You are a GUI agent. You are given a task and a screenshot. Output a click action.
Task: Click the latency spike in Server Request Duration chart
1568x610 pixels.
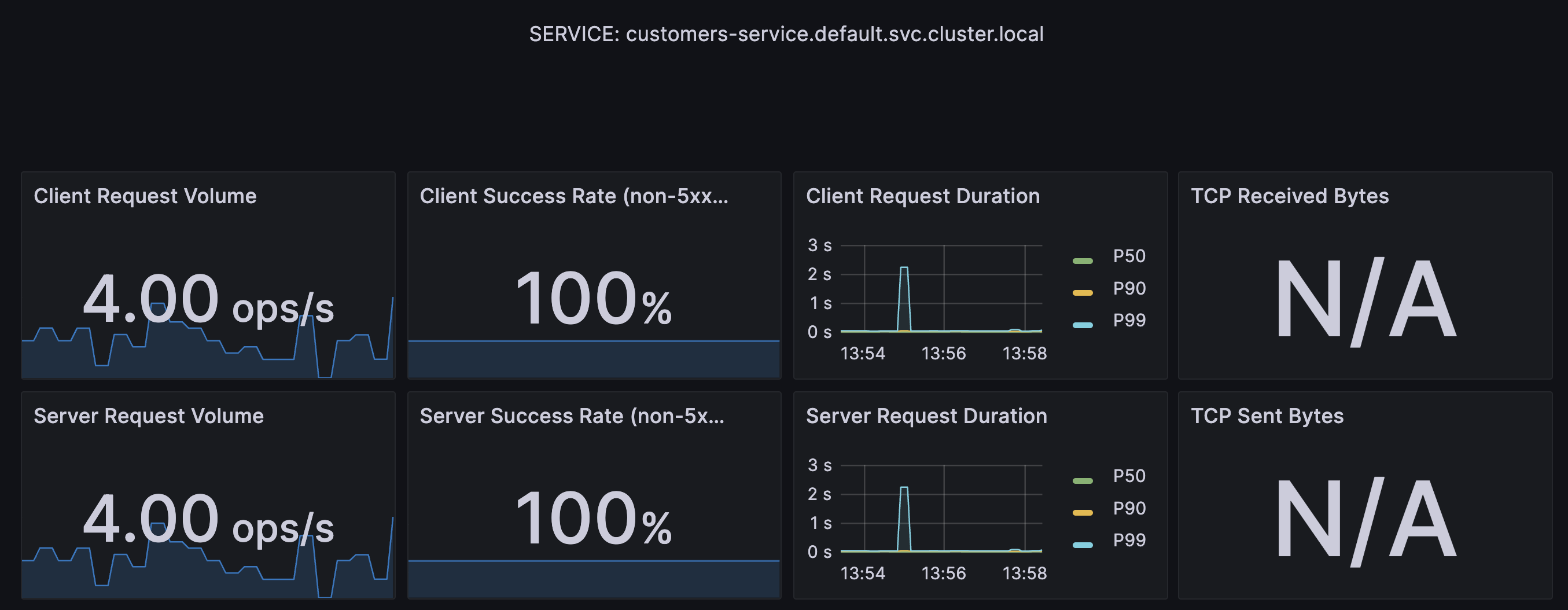[904, 518]
